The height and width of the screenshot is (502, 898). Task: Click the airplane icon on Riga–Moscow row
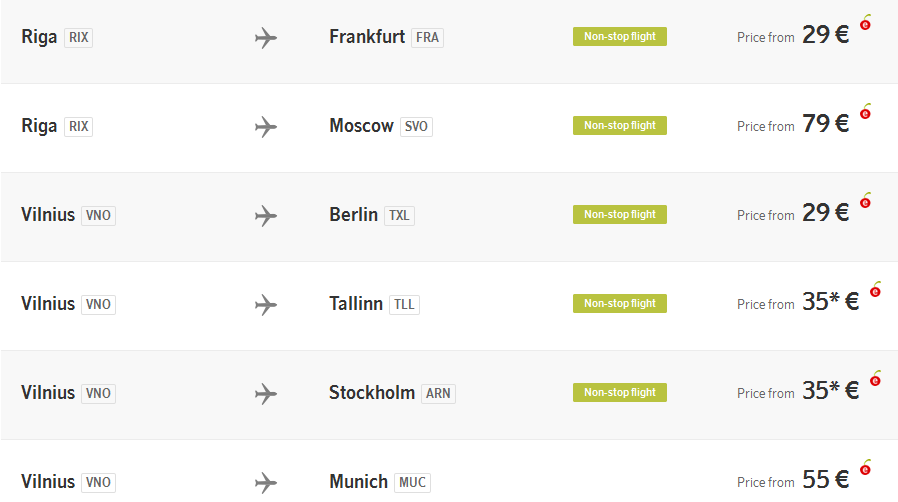point(266,127)
